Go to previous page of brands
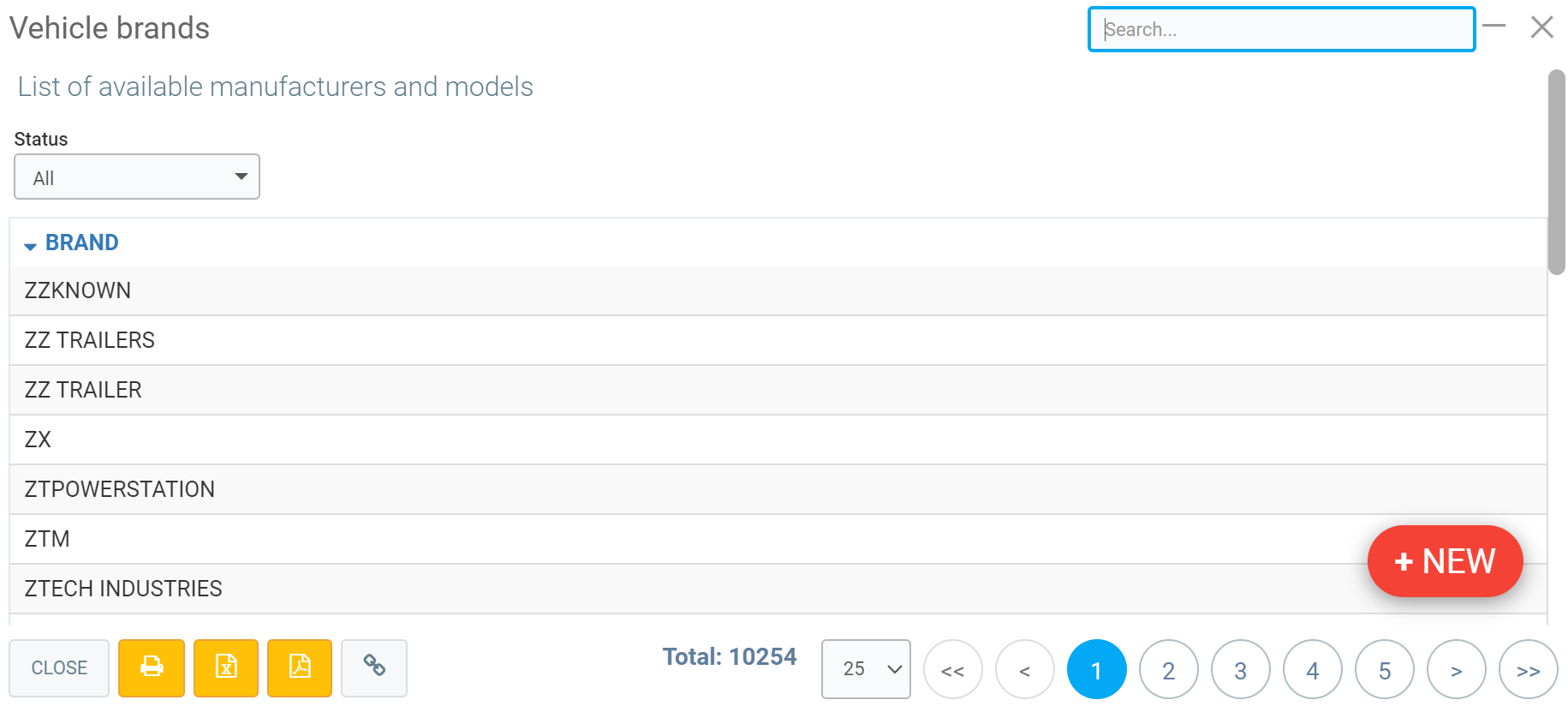The width and height of the screenshot is (1568, 706). 1024,670
